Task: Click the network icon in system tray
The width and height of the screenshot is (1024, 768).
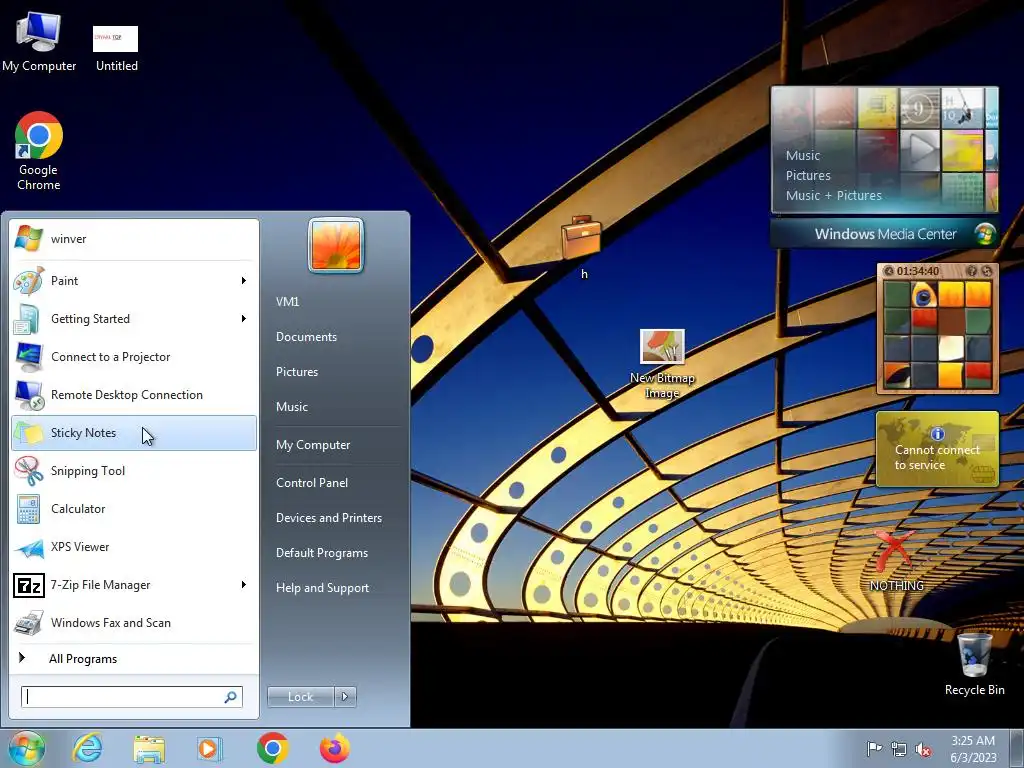Action: point(899,749)
